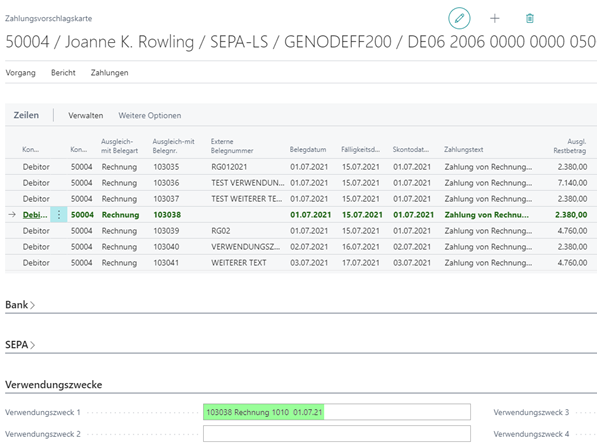Expand the Bank section
The image size is (597, 447).
click(x=20, y=305)
